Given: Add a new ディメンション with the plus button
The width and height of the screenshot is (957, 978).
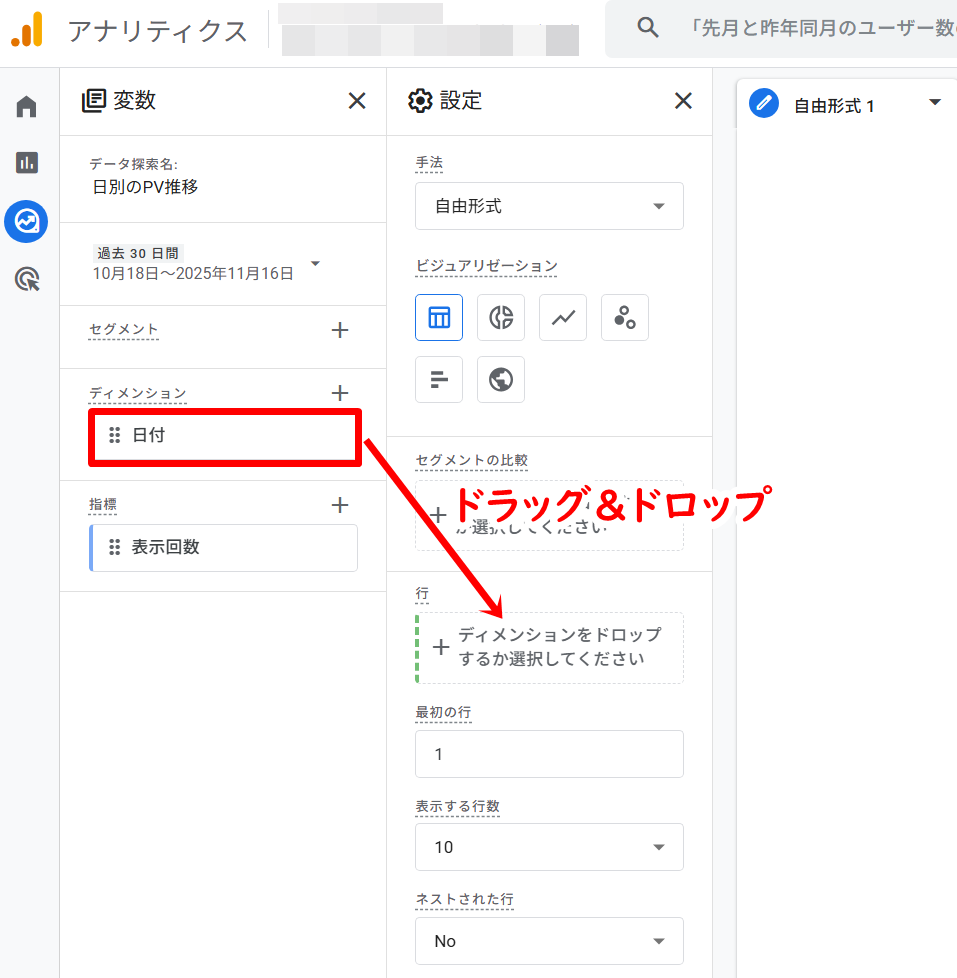Looking at the screenshot, I should [x=340, y=393].
